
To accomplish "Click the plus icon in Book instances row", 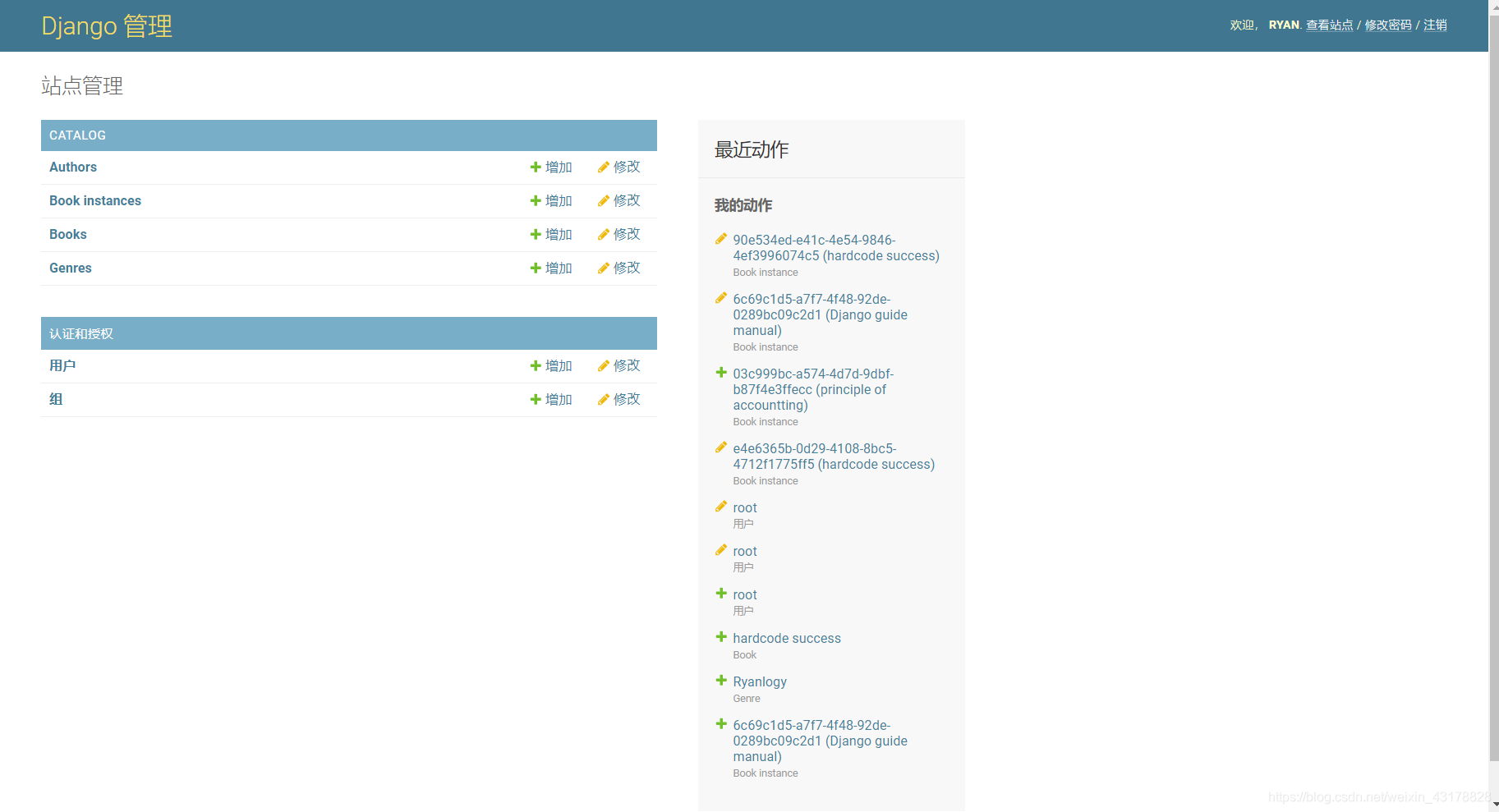I will click(536, 200).
